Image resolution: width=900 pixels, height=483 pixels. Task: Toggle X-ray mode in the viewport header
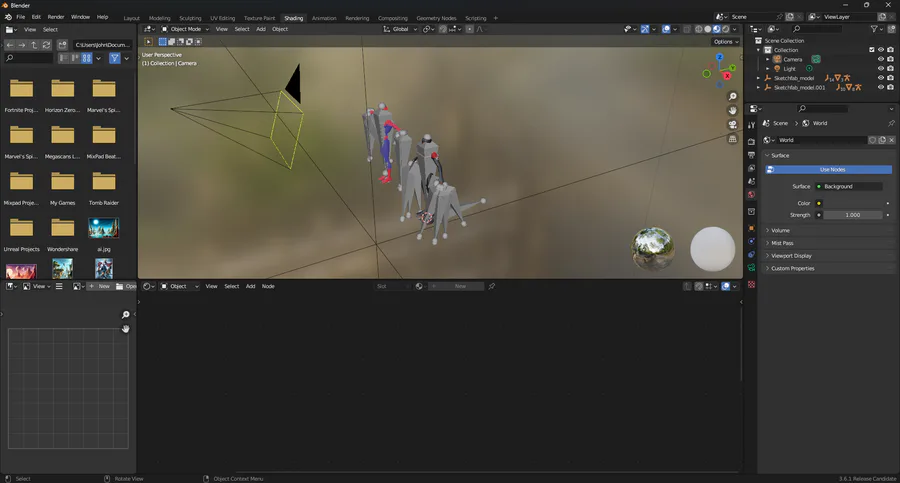687,29
